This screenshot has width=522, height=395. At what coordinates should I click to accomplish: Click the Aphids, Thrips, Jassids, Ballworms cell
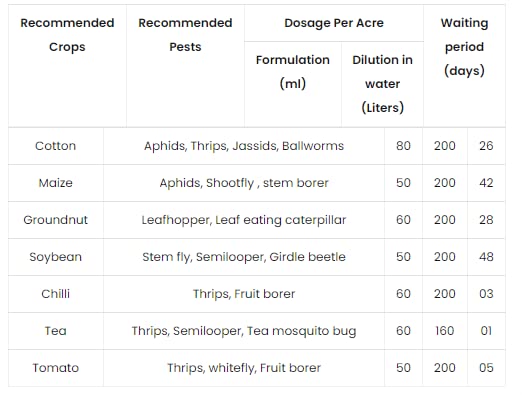pos(244,146)
